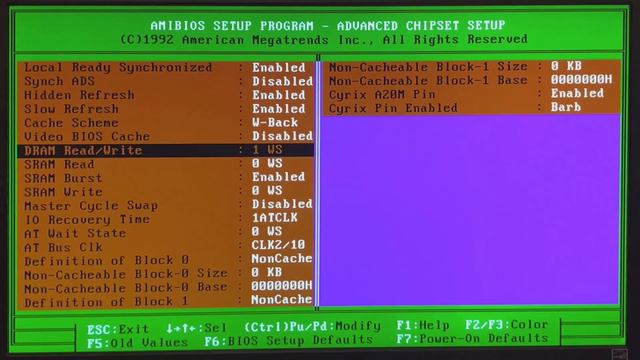This screenshot has height=360, width=640.
Task: Click the F5:Old Values hint
Action: tap(138, 343)
